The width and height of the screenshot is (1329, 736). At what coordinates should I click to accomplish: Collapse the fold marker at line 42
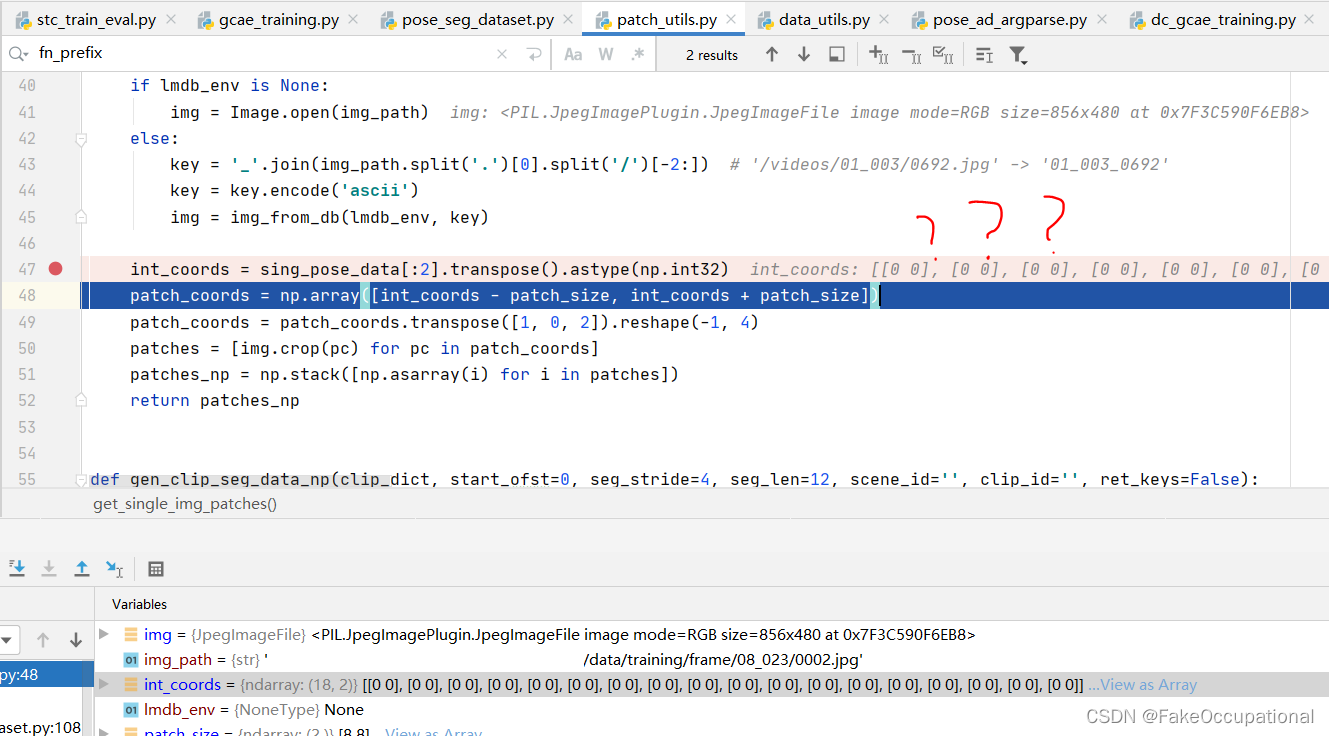coord(83,139)
